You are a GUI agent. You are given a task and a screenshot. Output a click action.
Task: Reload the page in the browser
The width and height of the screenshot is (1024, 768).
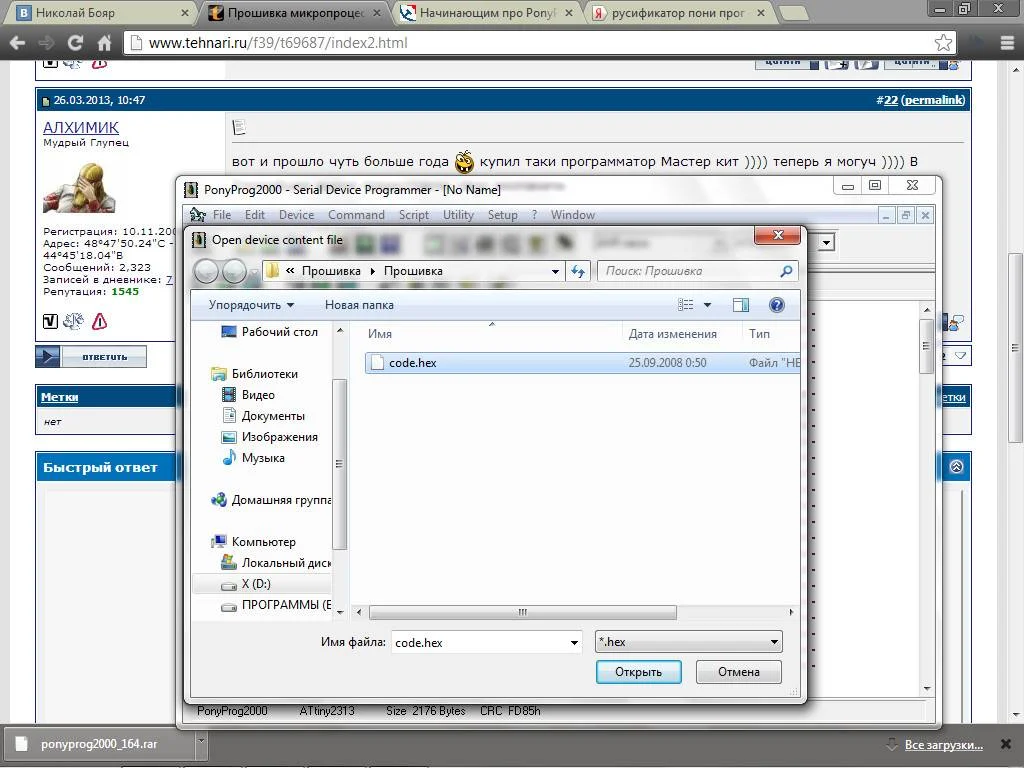coord(75,43)
